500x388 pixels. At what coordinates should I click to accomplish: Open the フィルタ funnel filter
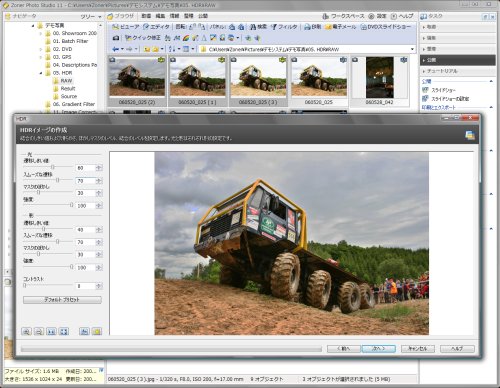284,27
